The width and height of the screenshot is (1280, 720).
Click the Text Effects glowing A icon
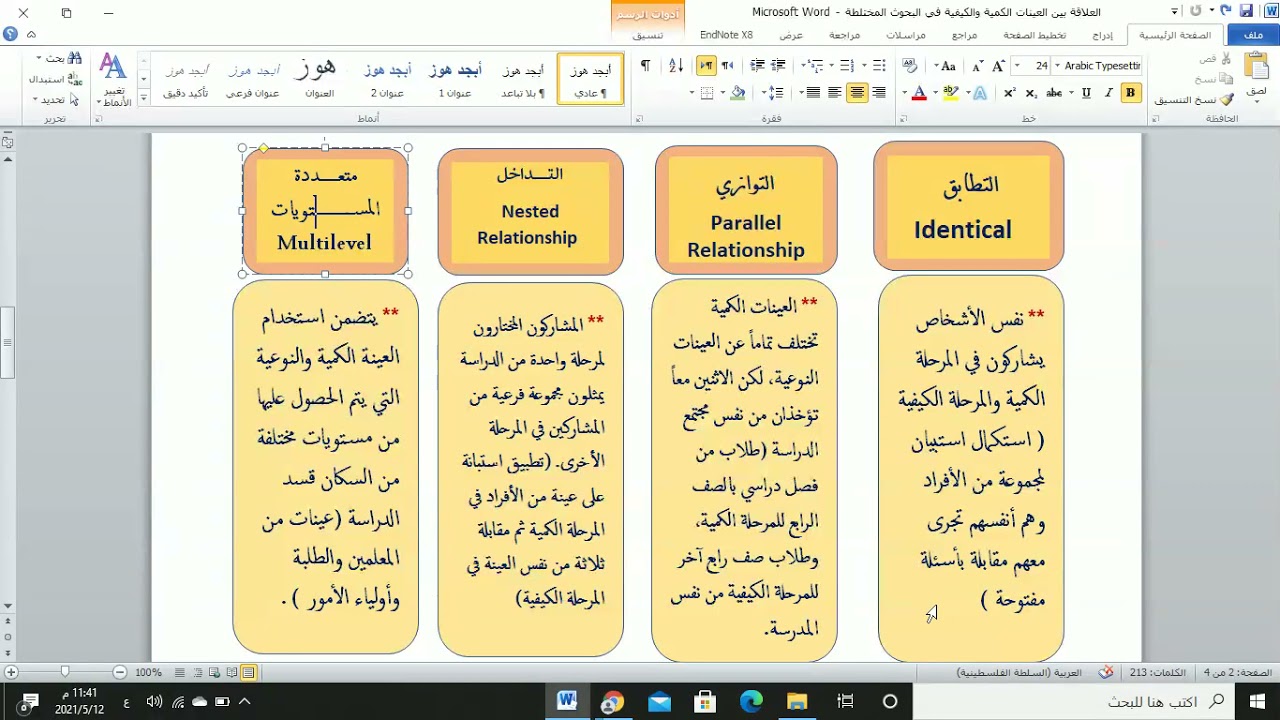(980, 93)
